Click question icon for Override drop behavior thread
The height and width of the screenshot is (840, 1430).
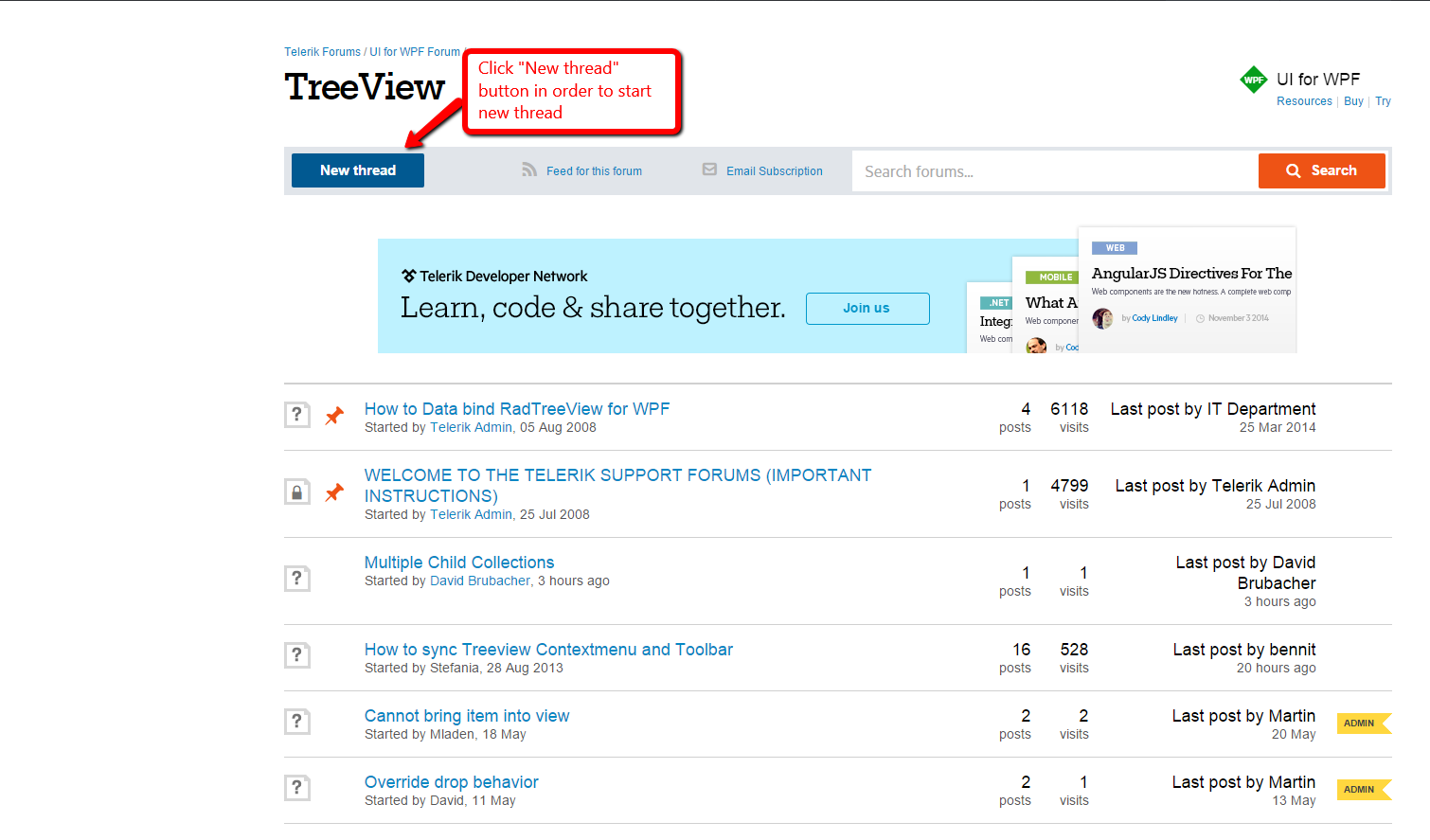point(297,788)
